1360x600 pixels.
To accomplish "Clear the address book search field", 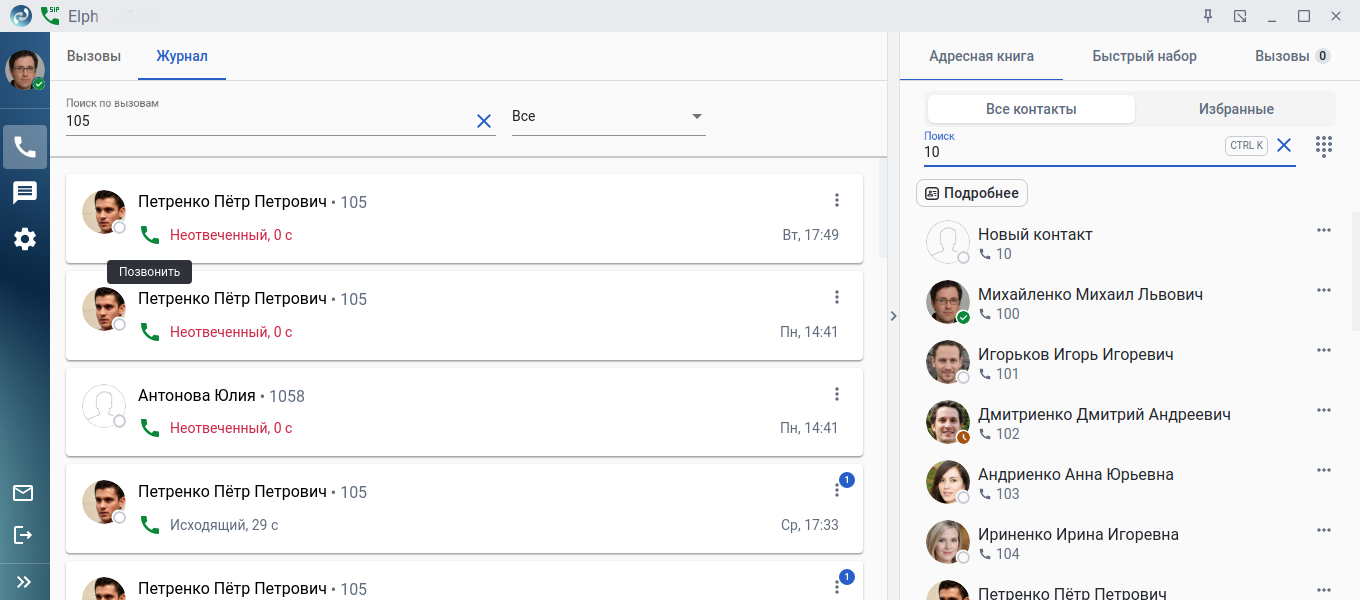I will (x=1284, y=146).
